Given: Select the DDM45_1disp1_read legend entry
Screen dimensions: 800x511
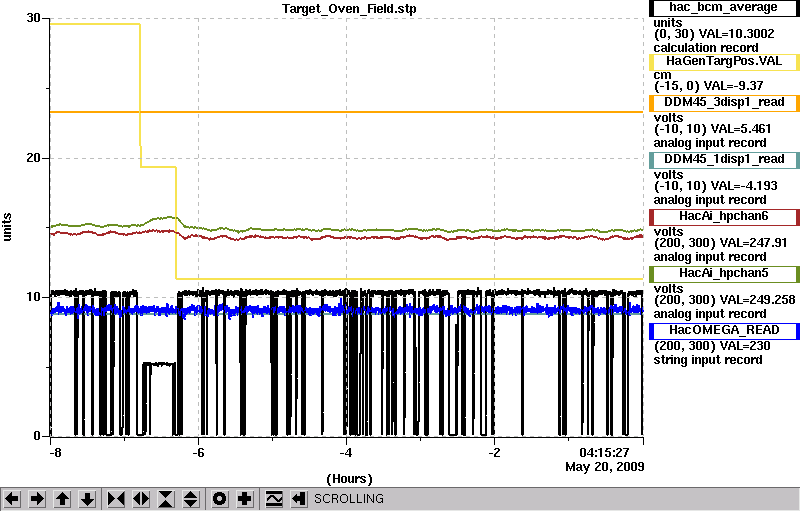Looking at the screenshot, I should (723, 160).
